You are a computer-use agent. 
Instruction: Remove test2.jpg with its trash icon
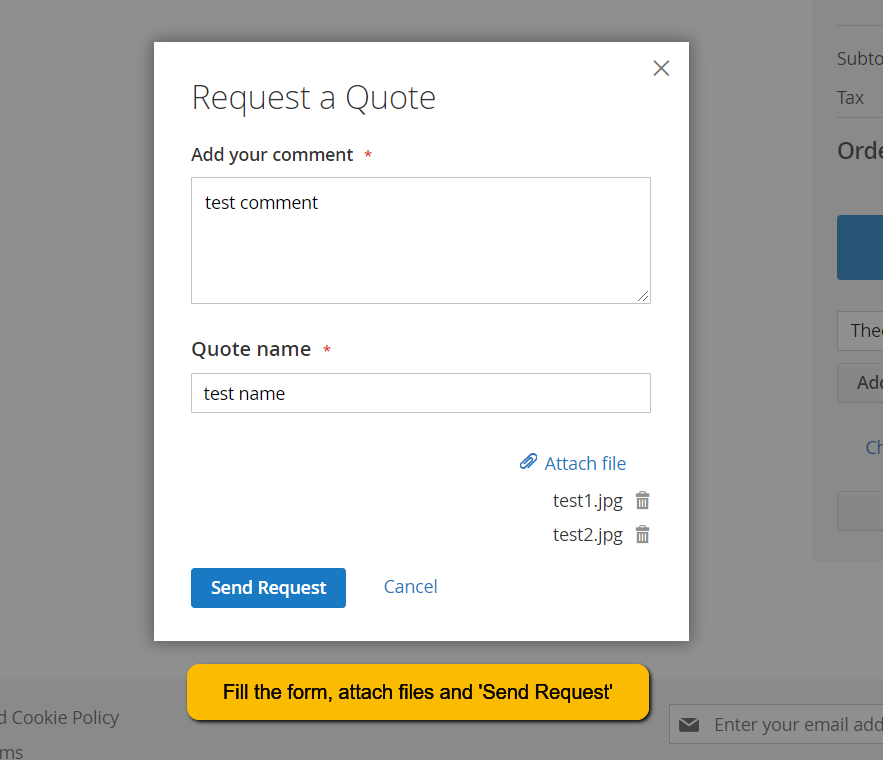pos(643,534)
